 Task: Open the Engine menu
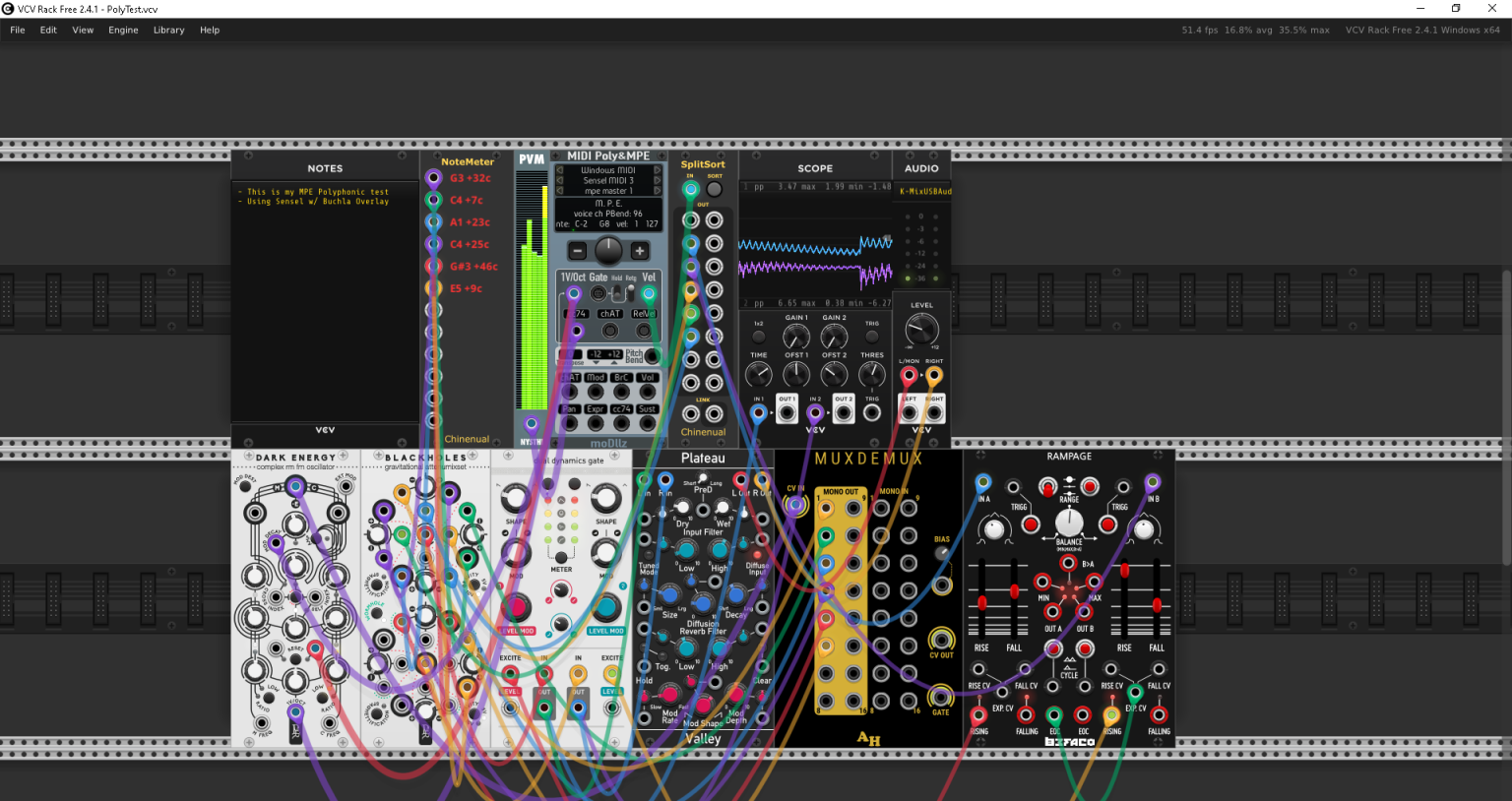click(x=123, y=31)
